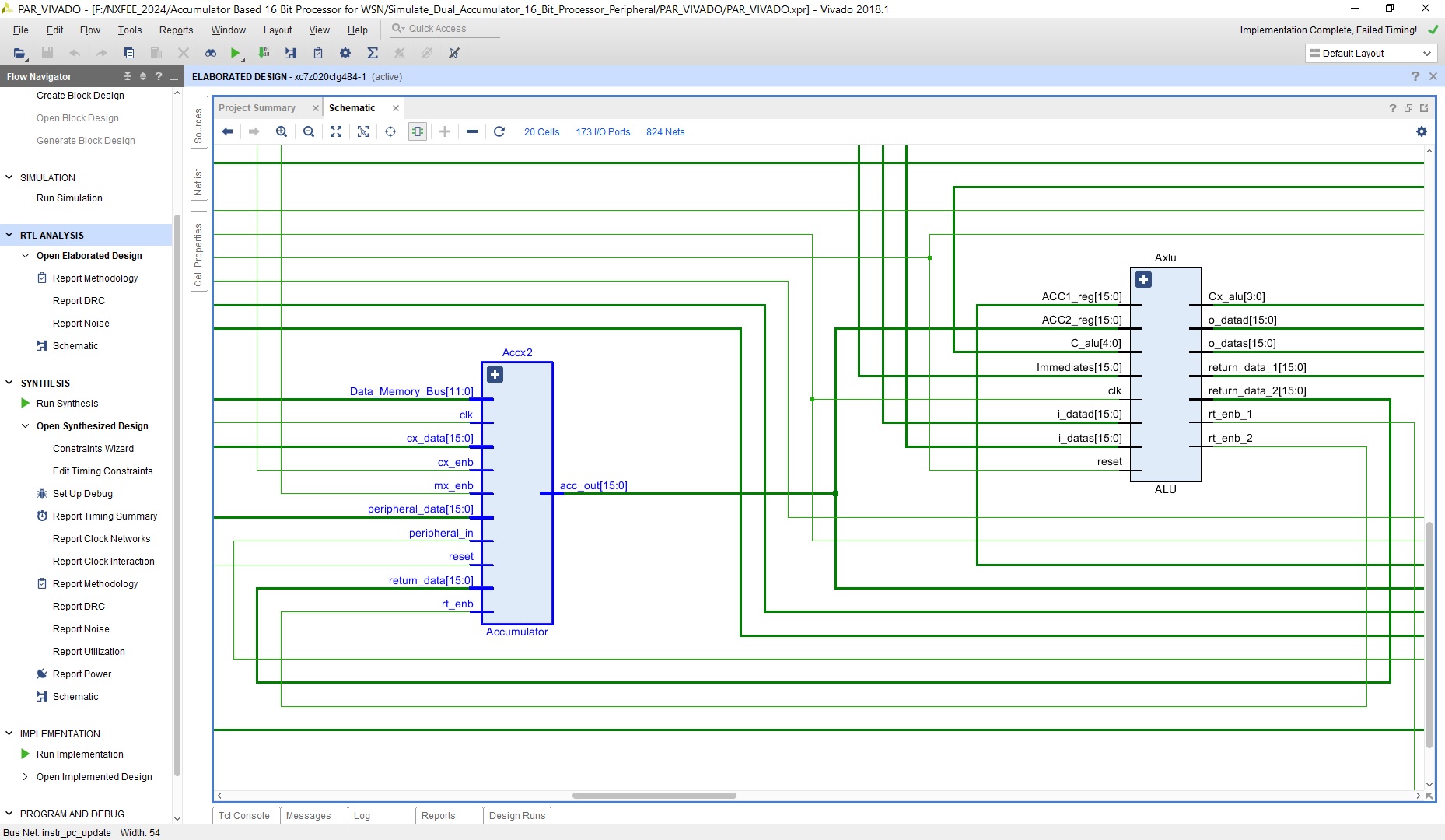This screenshot has height=840, width=1445.
Task: Expand all in Flow Navigator
Action: click(143, 76)
